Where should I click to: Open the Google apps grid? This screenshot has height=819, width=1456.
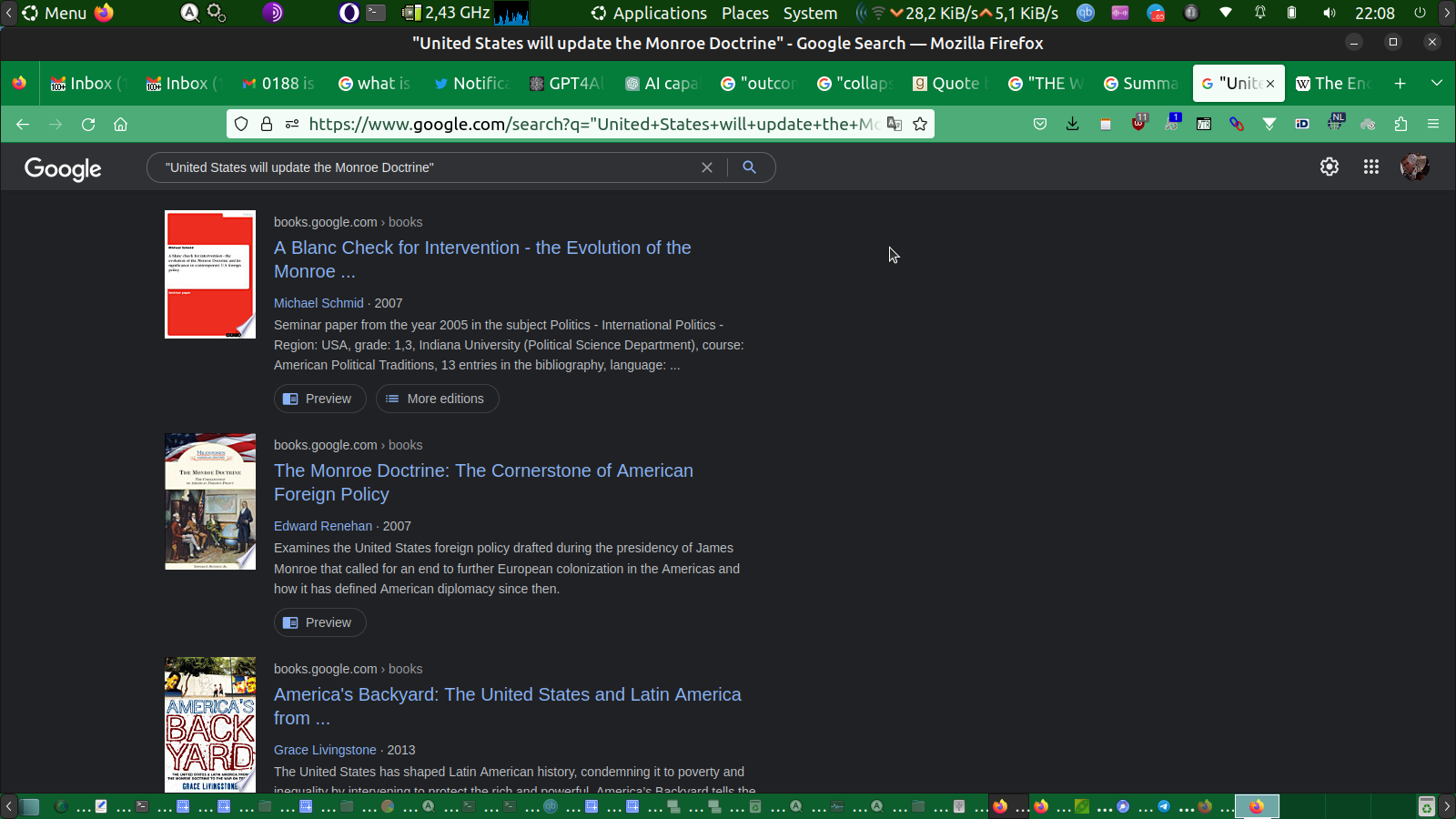pos(1371,167)
